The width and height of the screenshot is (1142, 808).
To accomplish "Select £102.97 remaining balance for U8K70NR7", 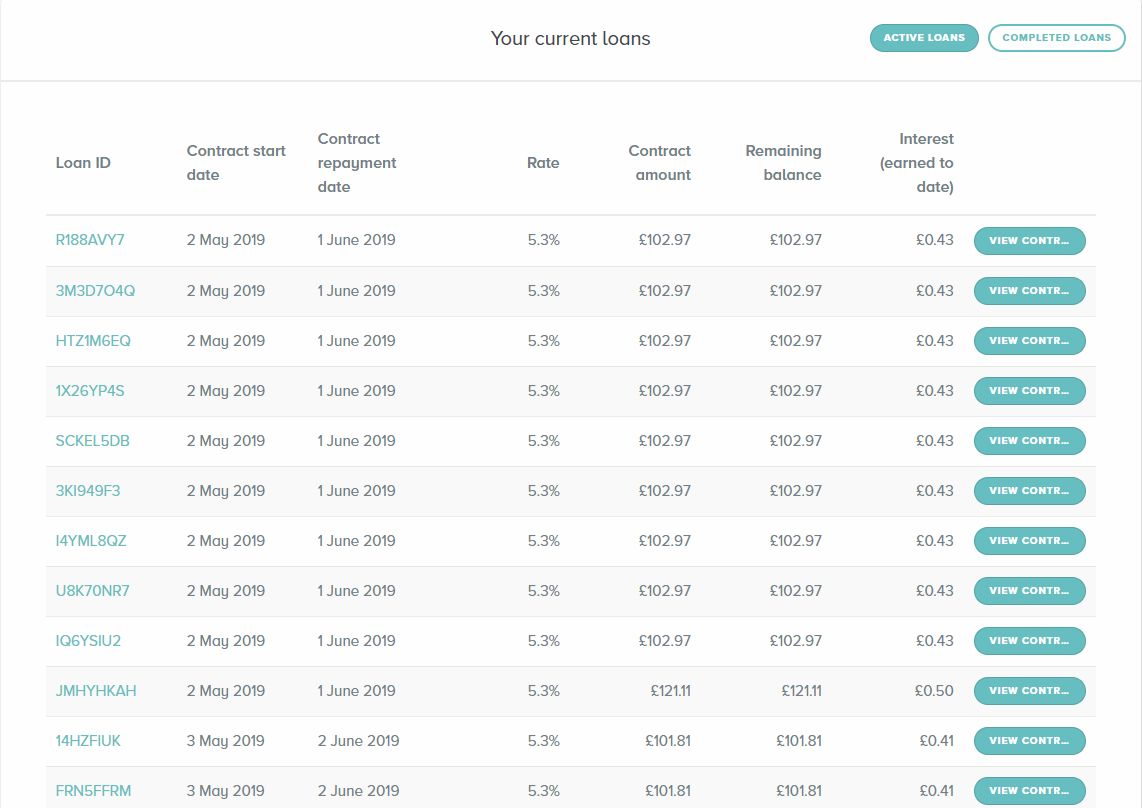I will tap(795, 591).
